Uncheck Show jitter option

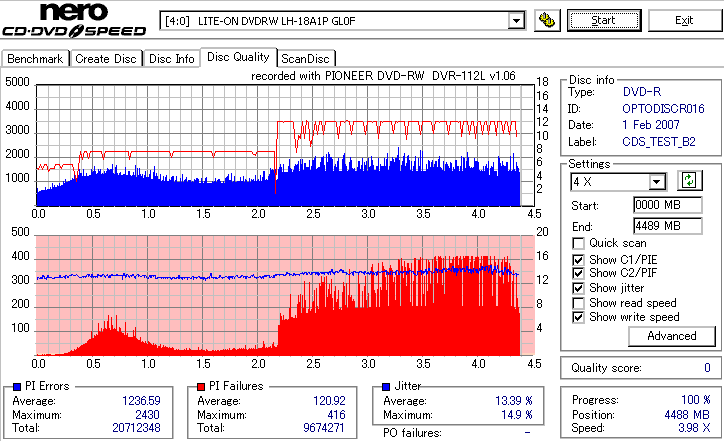pos(578,288)
